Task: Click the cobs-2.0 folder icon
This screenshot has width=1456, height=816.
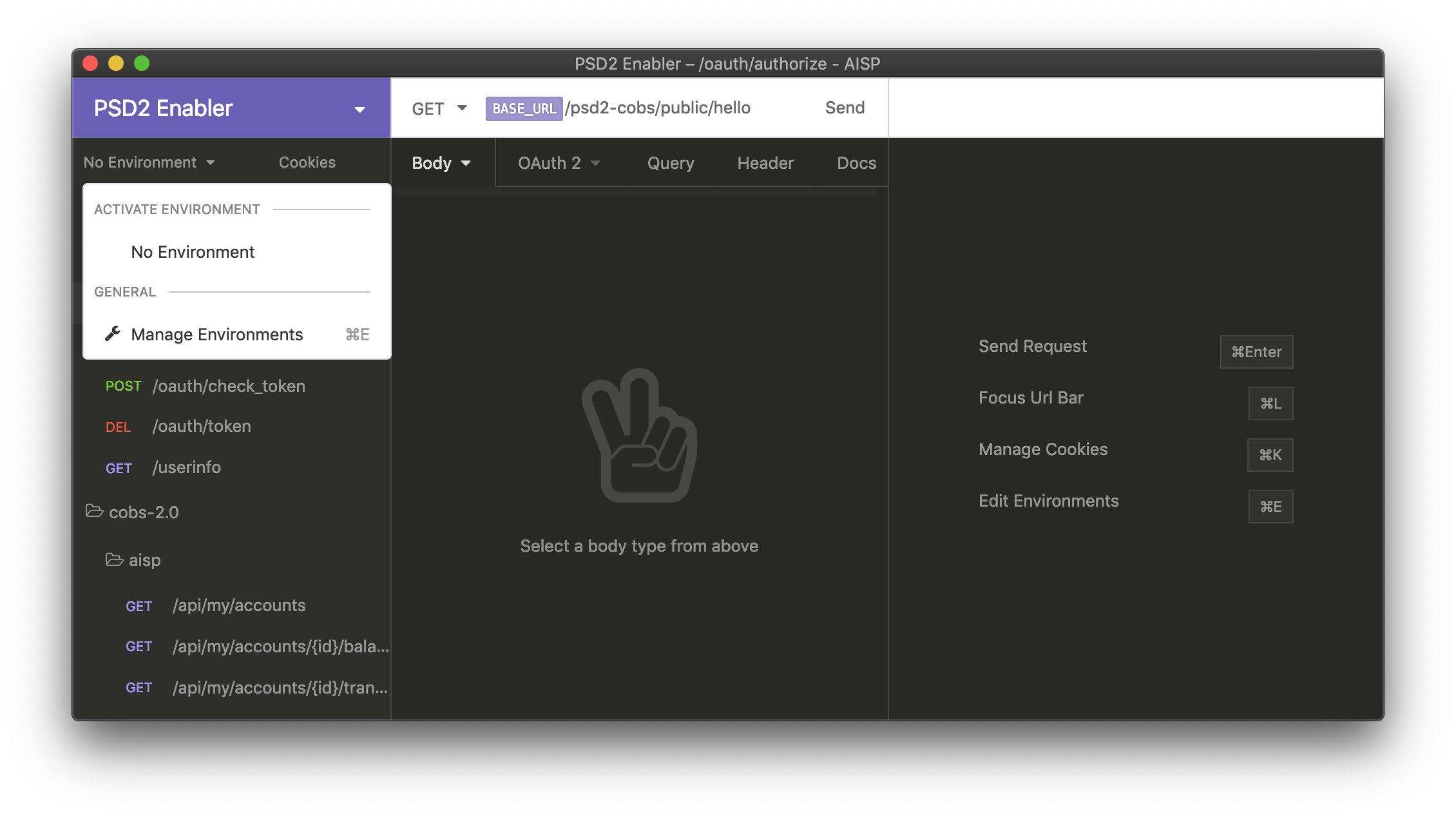Action: (95, 511)
